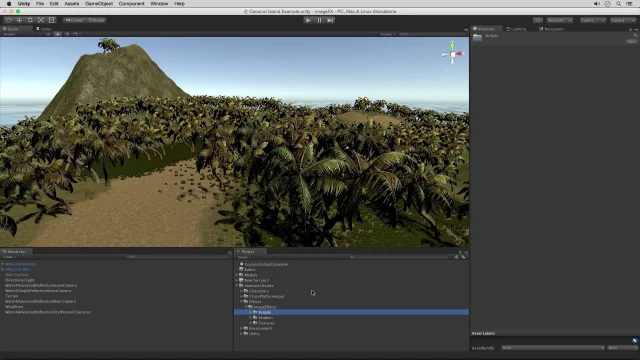Open the Hierarchy Create dropdown
Viewport: 640px width, 360px height.
point(9,257)
